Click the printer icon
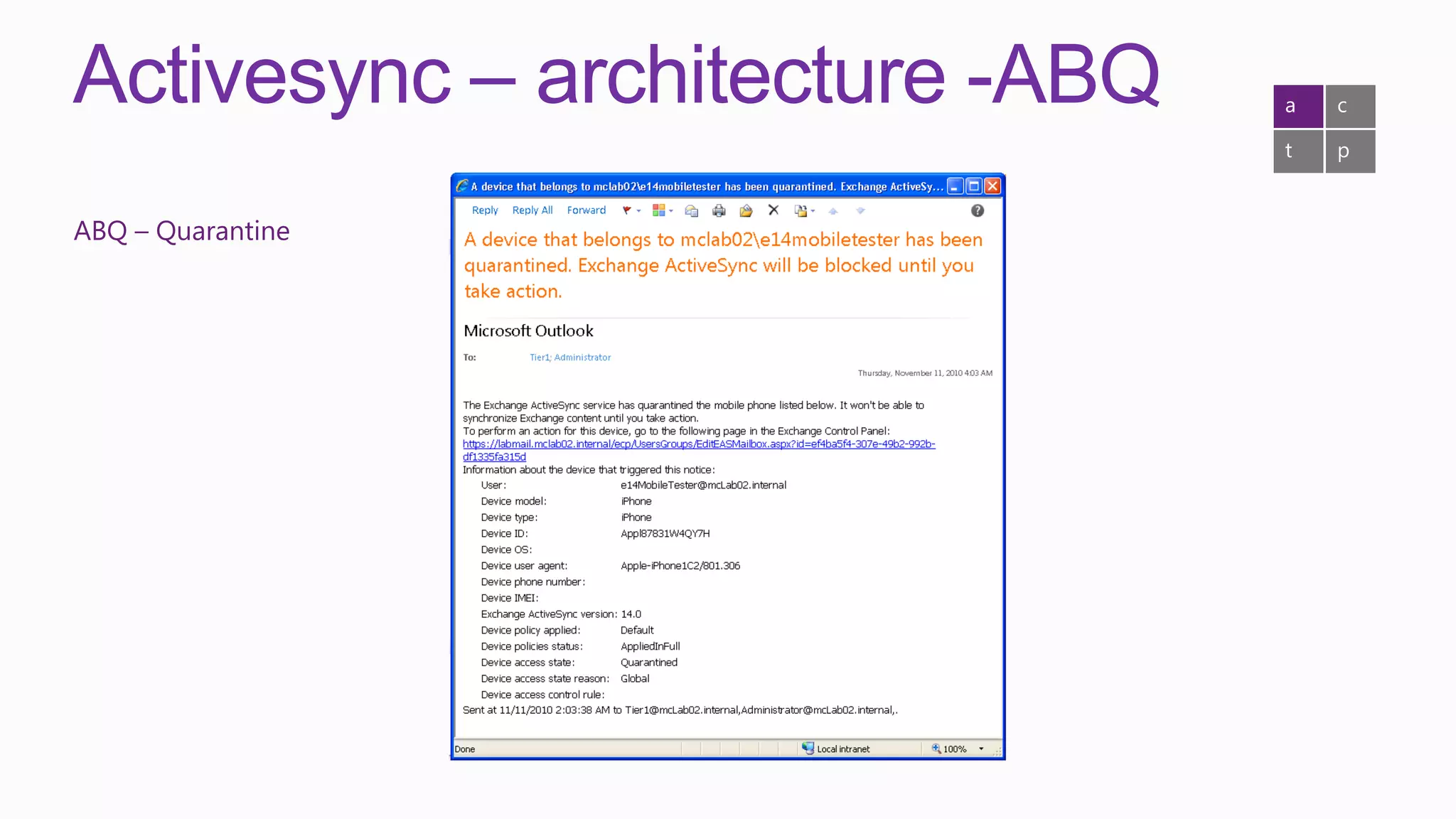 click(x=719, y=210)
